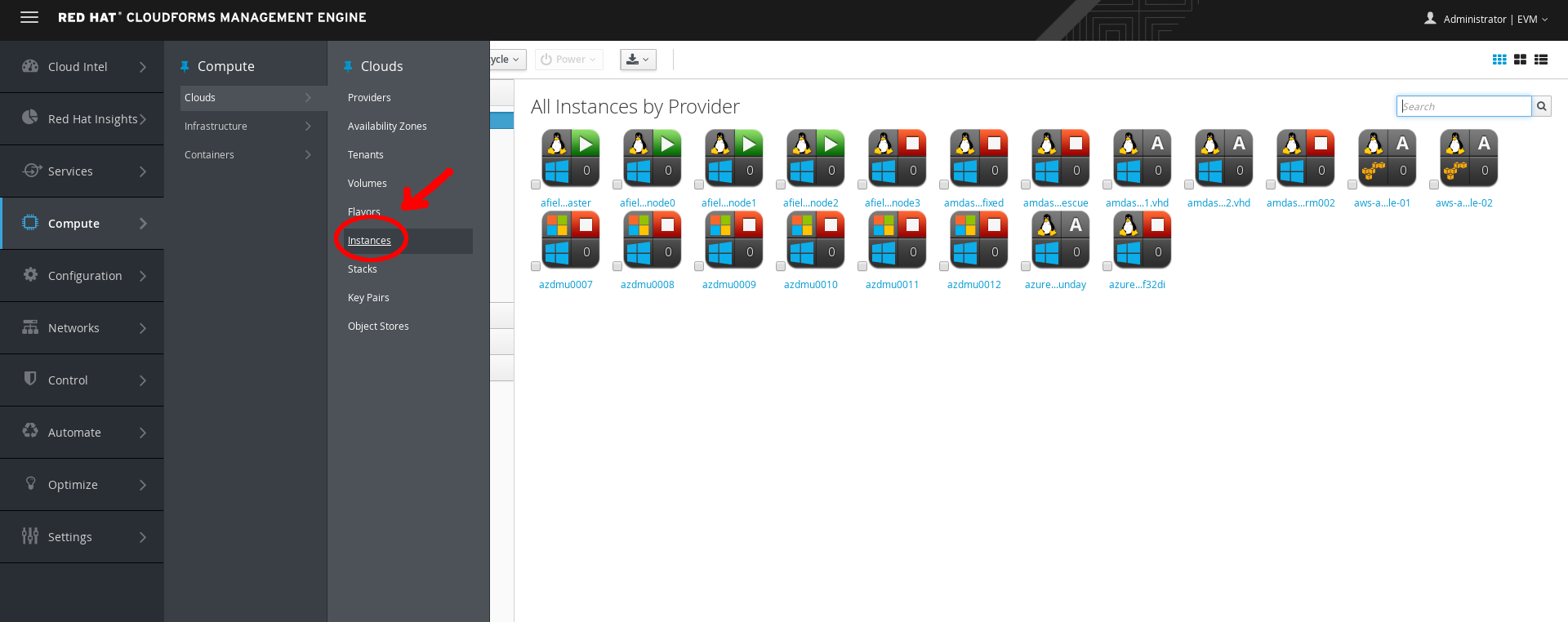Open Volumes menu item
The height and width of the screenshot is (622, 1568).
(367, 183)
